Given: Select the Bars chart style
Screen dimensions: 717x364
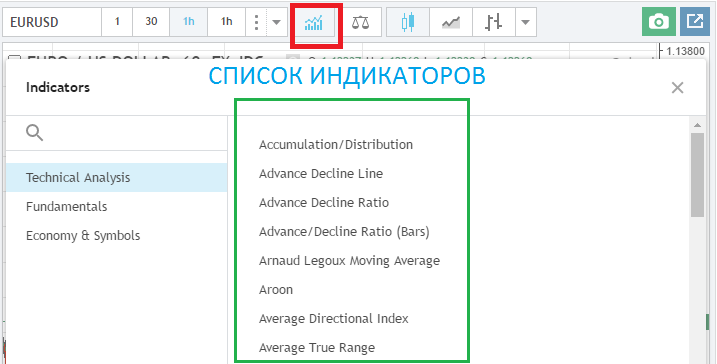Looking at the screenshot, I should coord(493,22).
